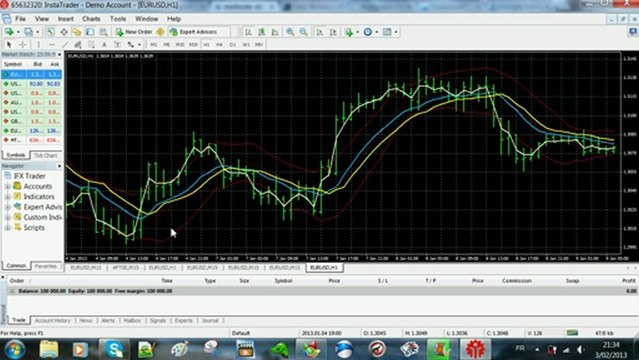
Task: Open the File menu
Action: click(x=20, y=19)
